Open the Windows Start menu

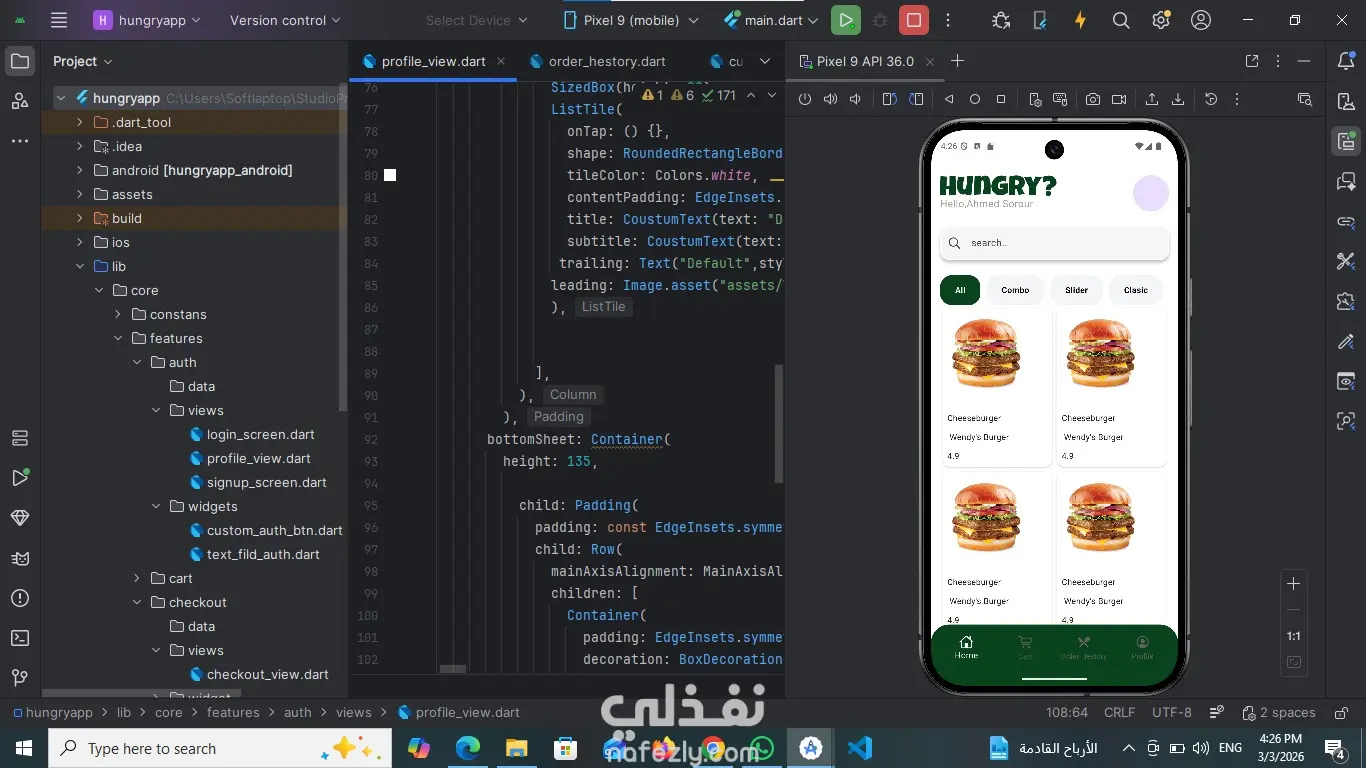click(x=24, y=748)
